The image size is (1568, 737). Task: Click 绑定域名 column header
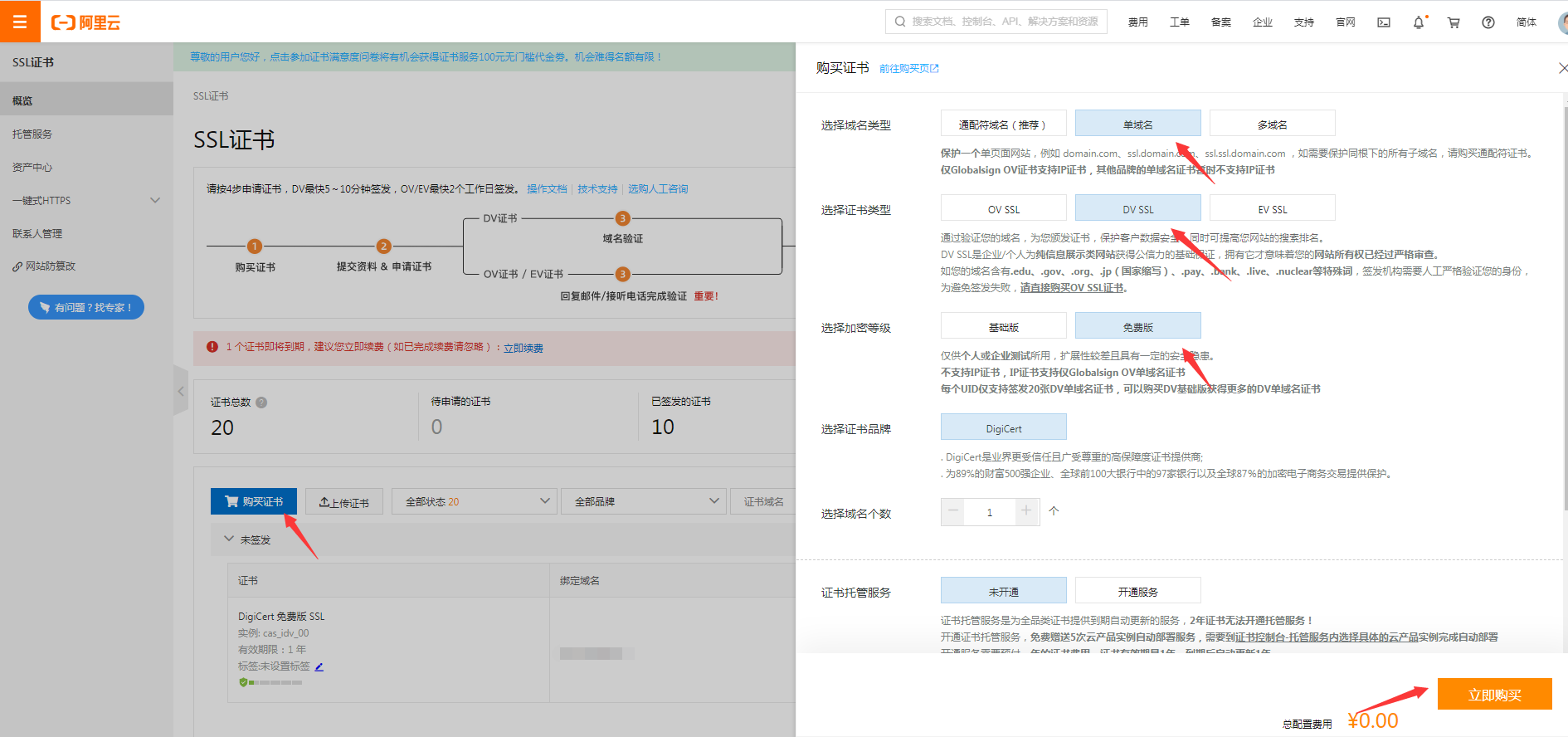click(x=580, y=581)
